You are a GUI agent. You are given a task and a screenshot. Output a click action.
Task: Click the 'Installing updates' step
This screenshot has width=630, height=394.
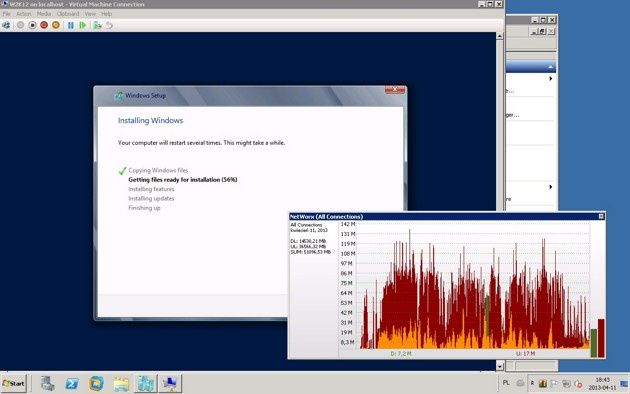click(x=151, y=198)
